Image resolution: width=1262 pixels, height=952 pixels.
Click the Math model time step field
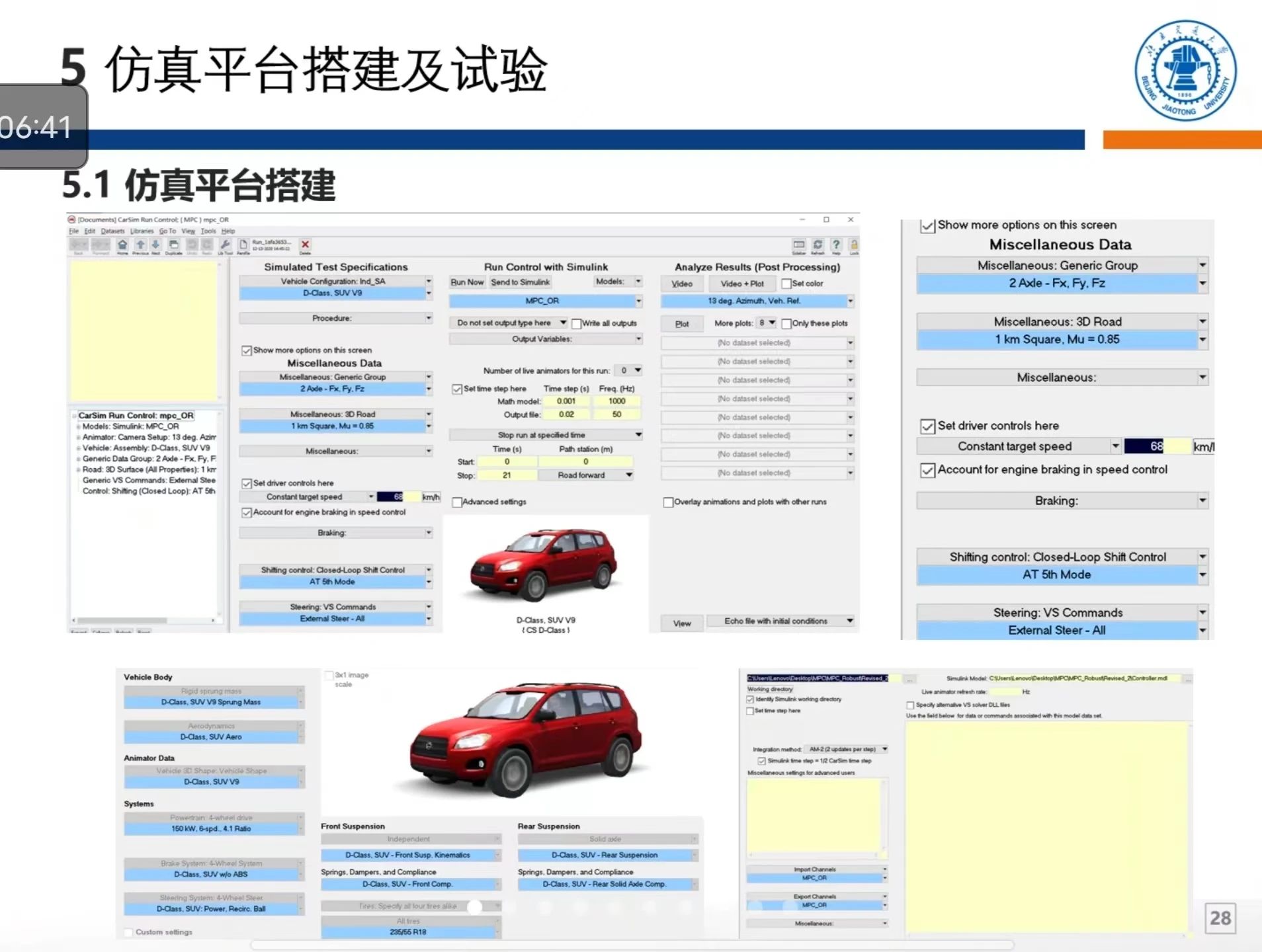point(566,401)
